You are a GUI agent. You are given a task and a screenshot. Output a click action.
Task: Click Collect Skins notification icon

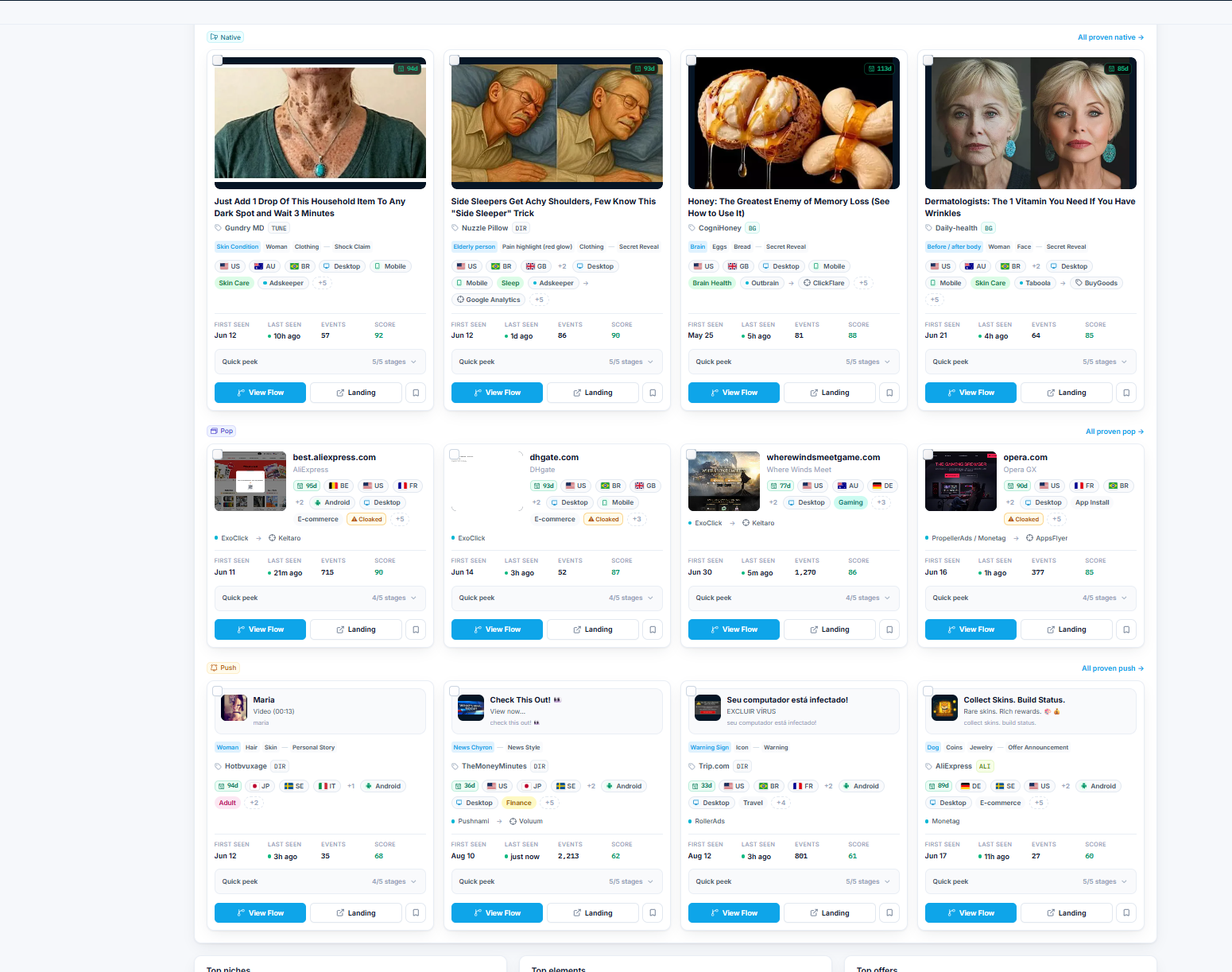944,707
